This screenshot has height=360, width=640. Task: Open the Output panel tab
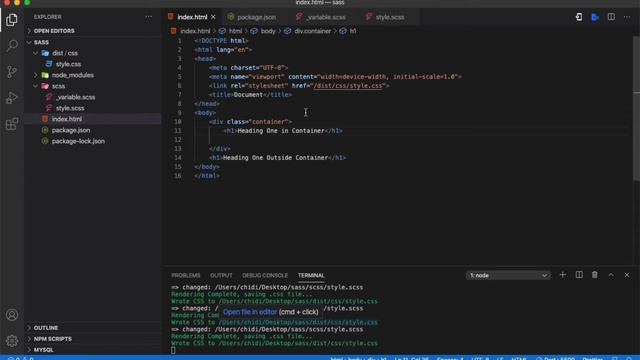[x=221, y=276]
